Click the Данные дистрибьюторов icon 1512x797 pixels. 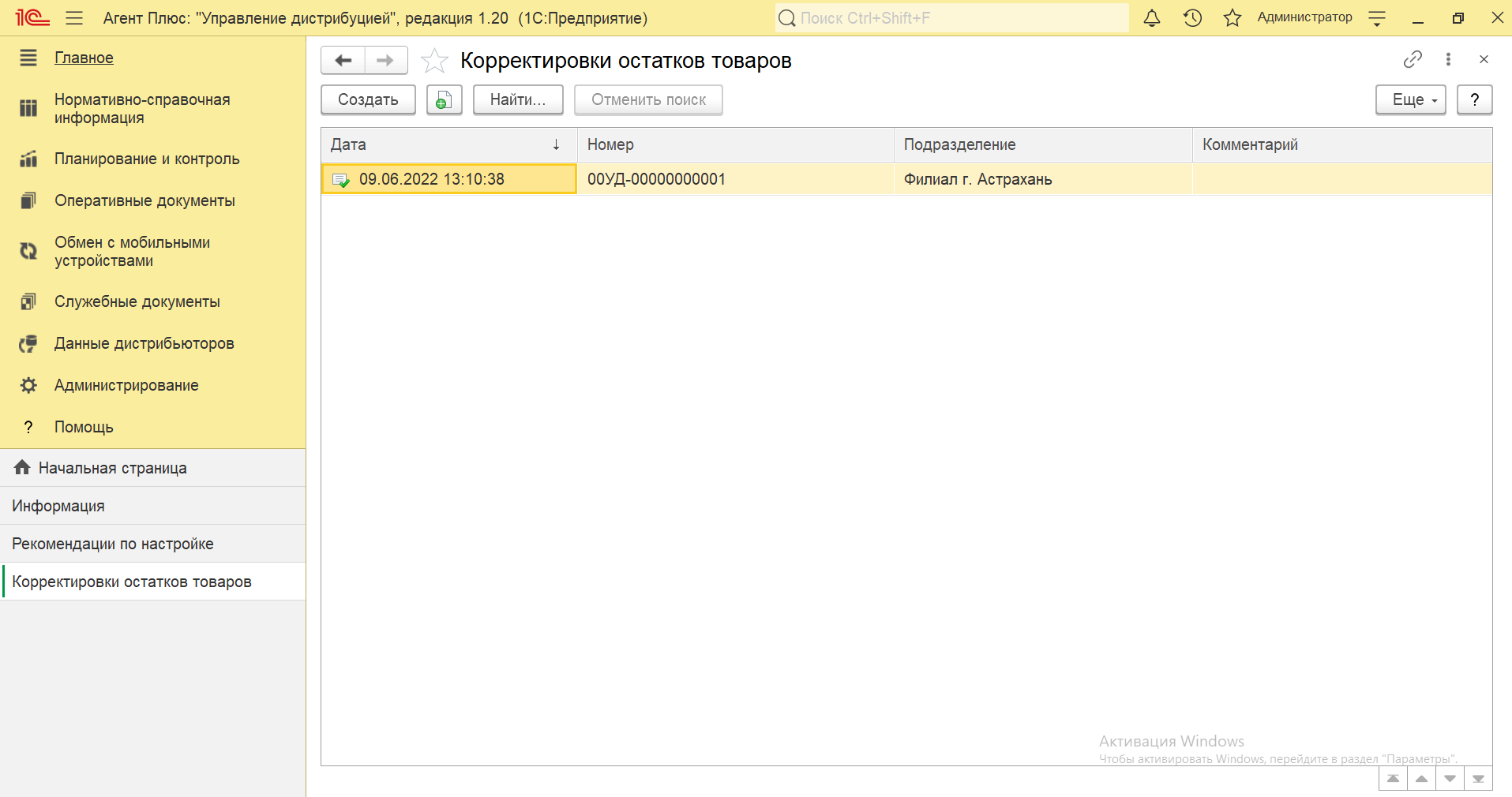(x=28, y=343)
